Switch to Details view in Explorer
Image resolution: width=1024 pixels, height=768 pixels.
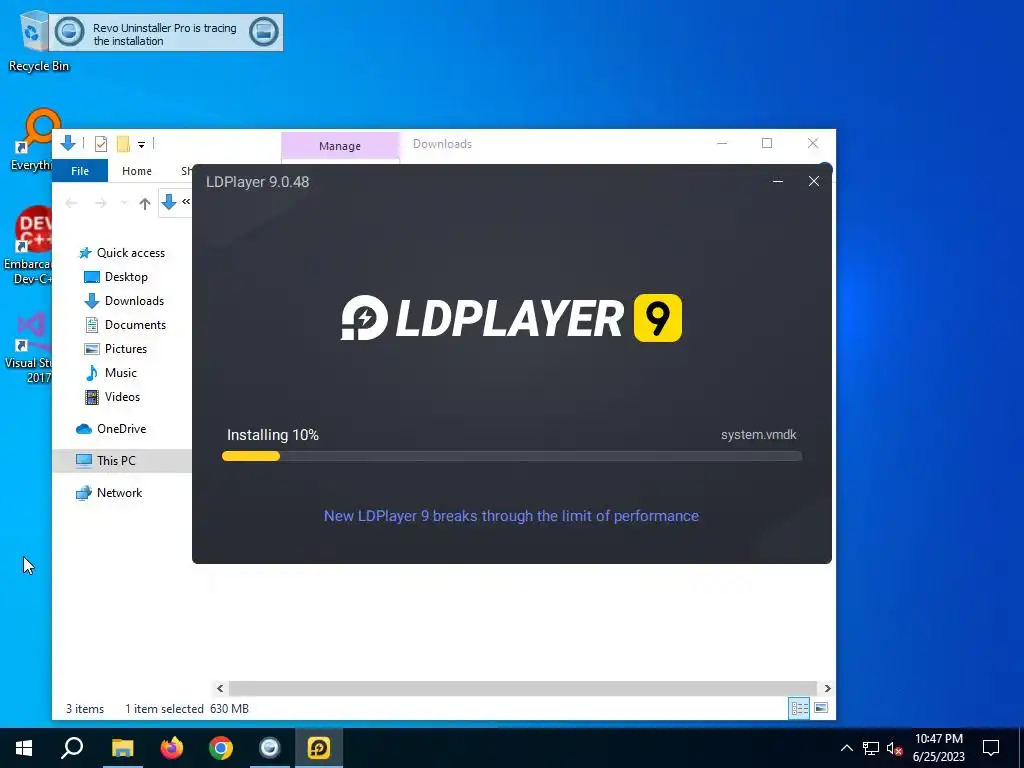tap(799, 709)
